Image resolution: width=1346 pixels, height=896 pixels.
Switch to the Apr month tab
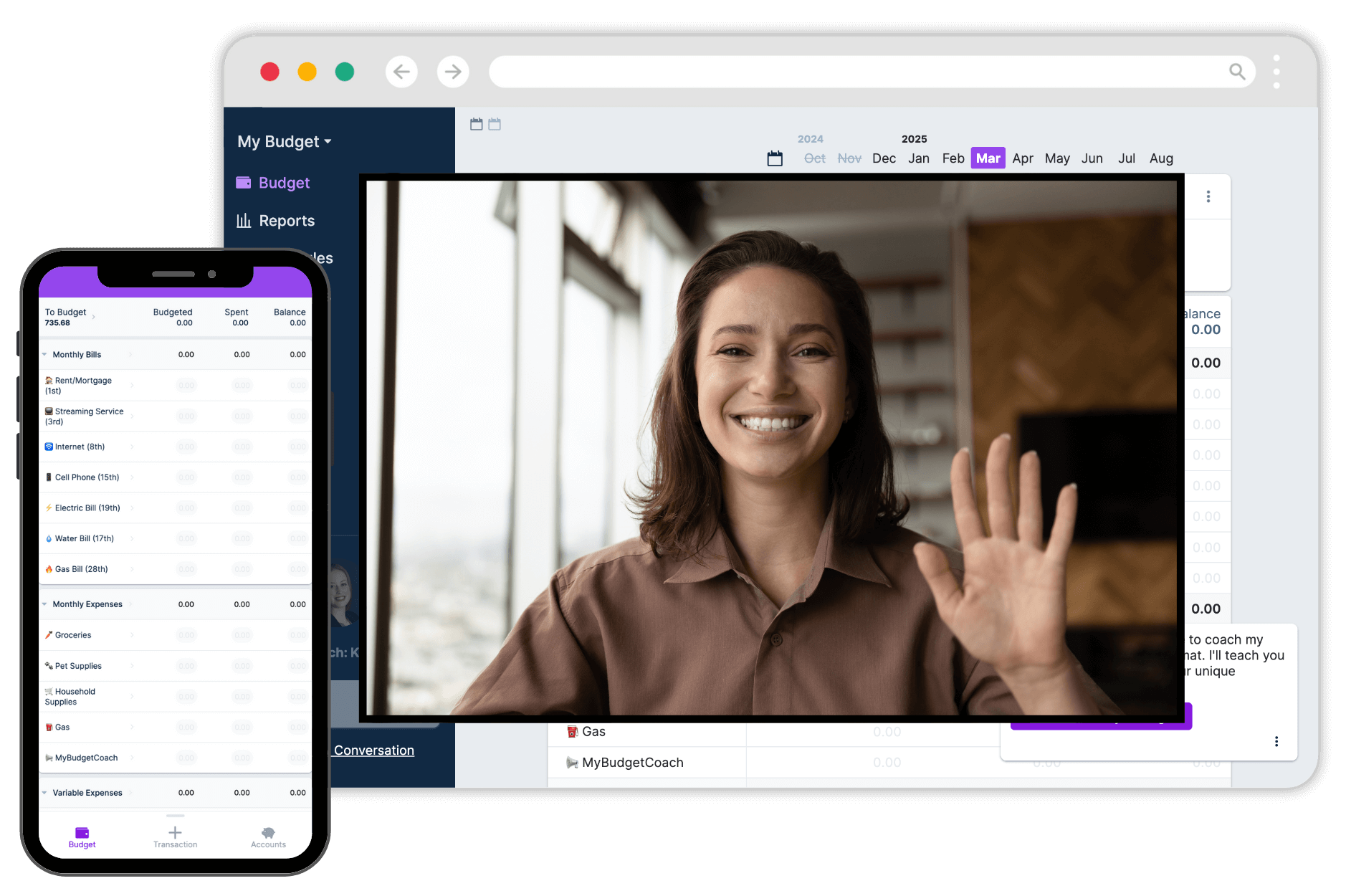1022,158
